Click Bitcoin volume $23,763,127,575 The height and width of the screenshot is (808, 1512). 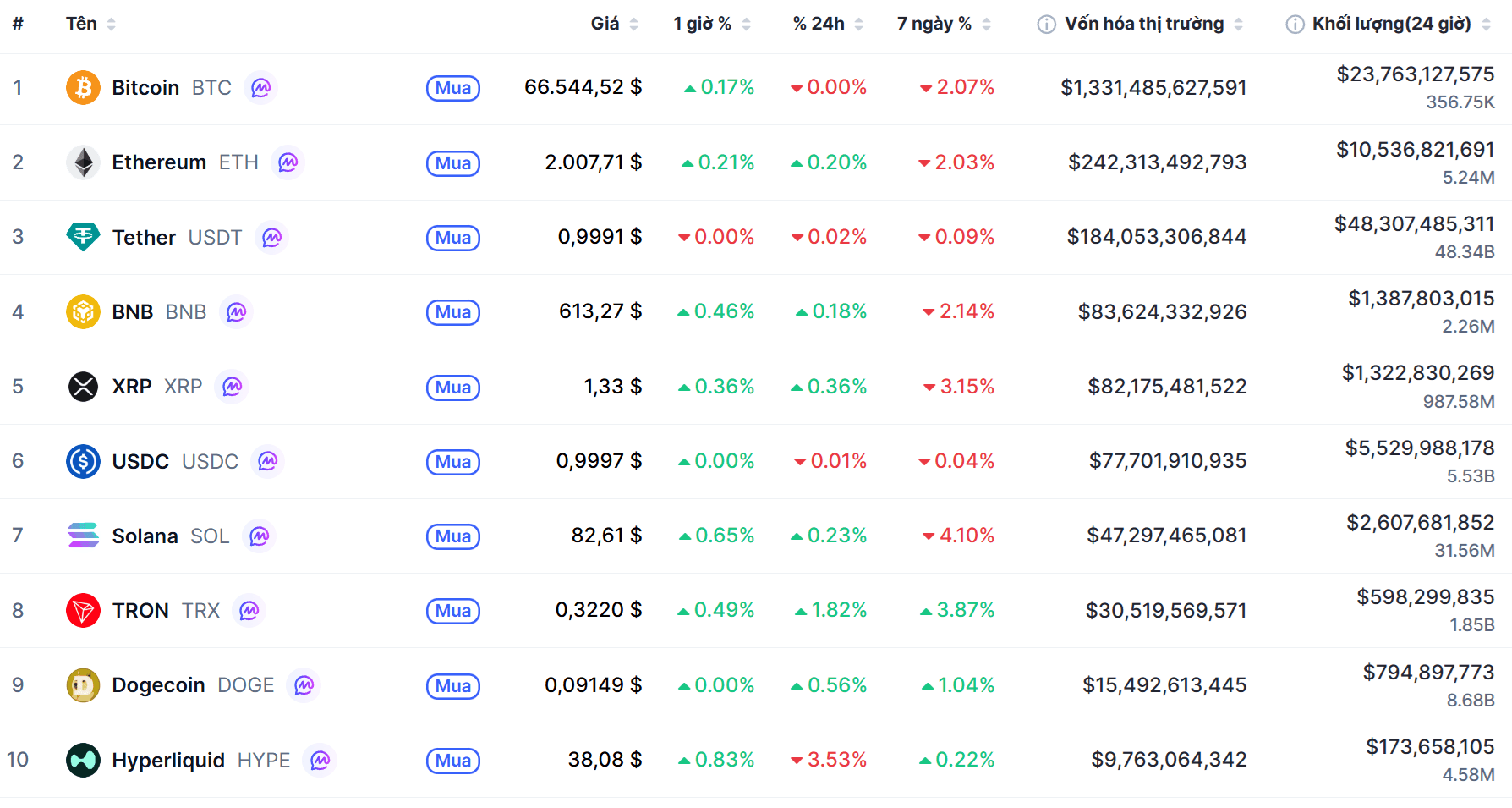(1416, 74)
